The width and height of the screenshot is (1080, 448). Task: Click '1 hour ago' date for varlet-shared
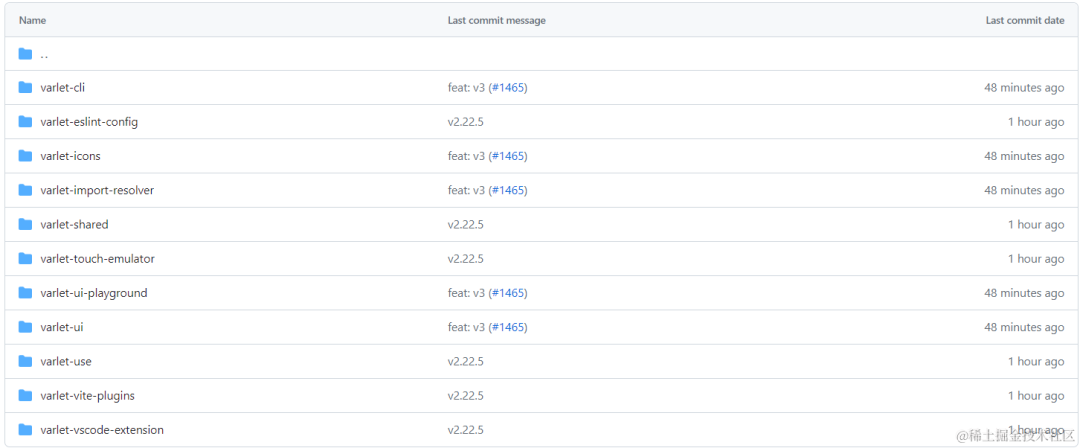pos(1036,225)
